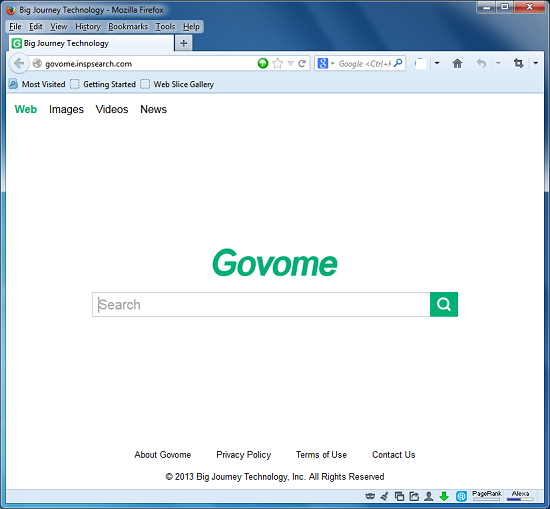The image size is (550, 509).
Task: Click the white page toolbar icon
Action: pos(420,63)
